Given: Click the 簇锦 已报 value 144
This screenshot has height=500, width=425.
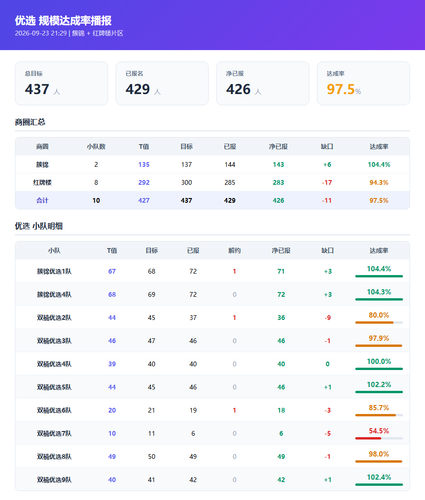Looking at the screenshot, I should point(230,165).
